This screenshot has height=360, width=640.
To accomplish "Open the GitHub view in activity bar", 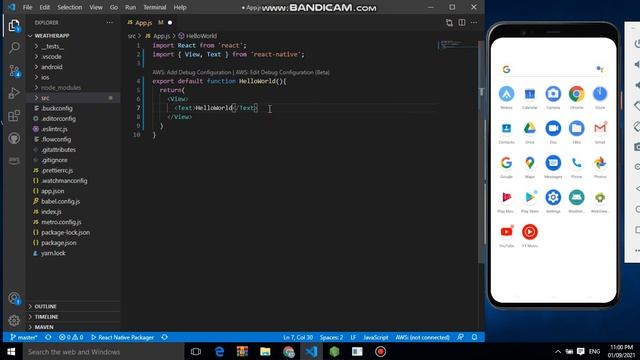I will pos(14,138).
